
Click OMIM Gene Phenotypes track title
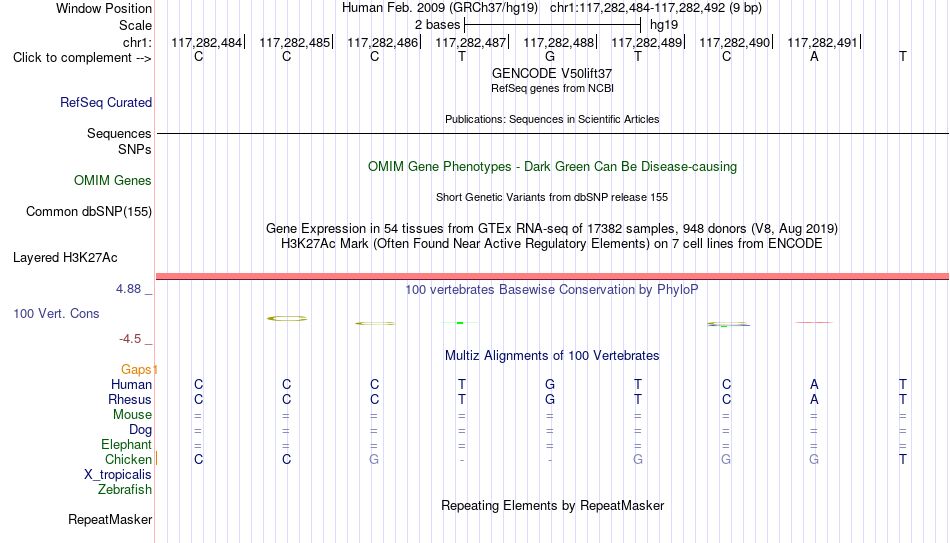552,167
